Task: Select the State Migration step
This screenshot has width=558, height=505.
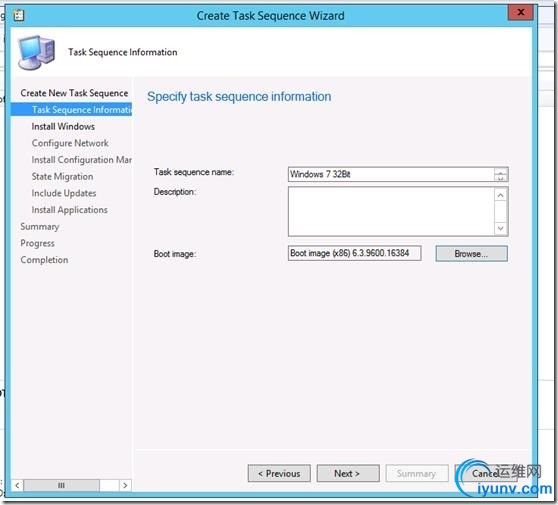Action: coord(62,177)
